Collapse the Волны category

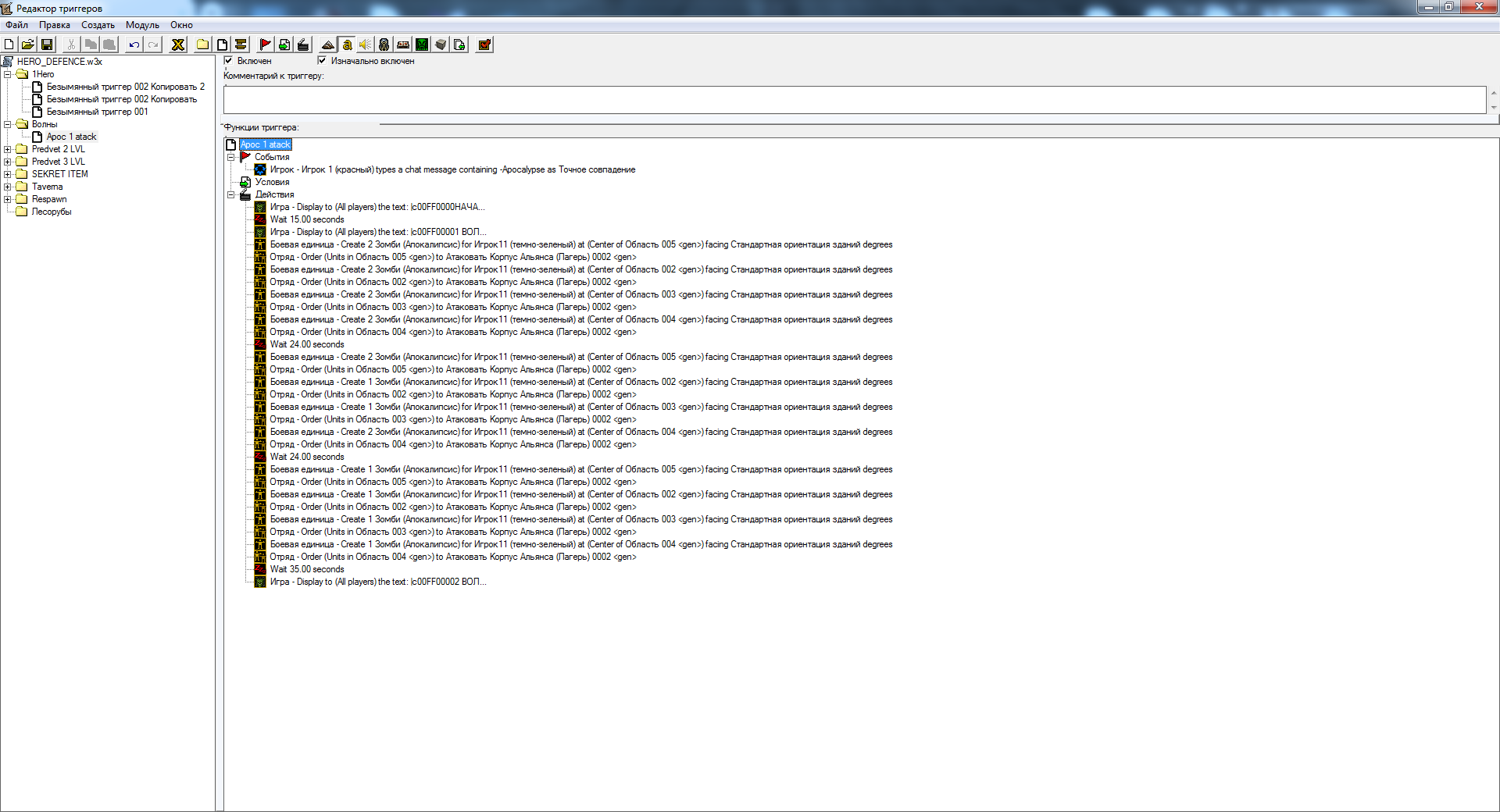point(8,124)
